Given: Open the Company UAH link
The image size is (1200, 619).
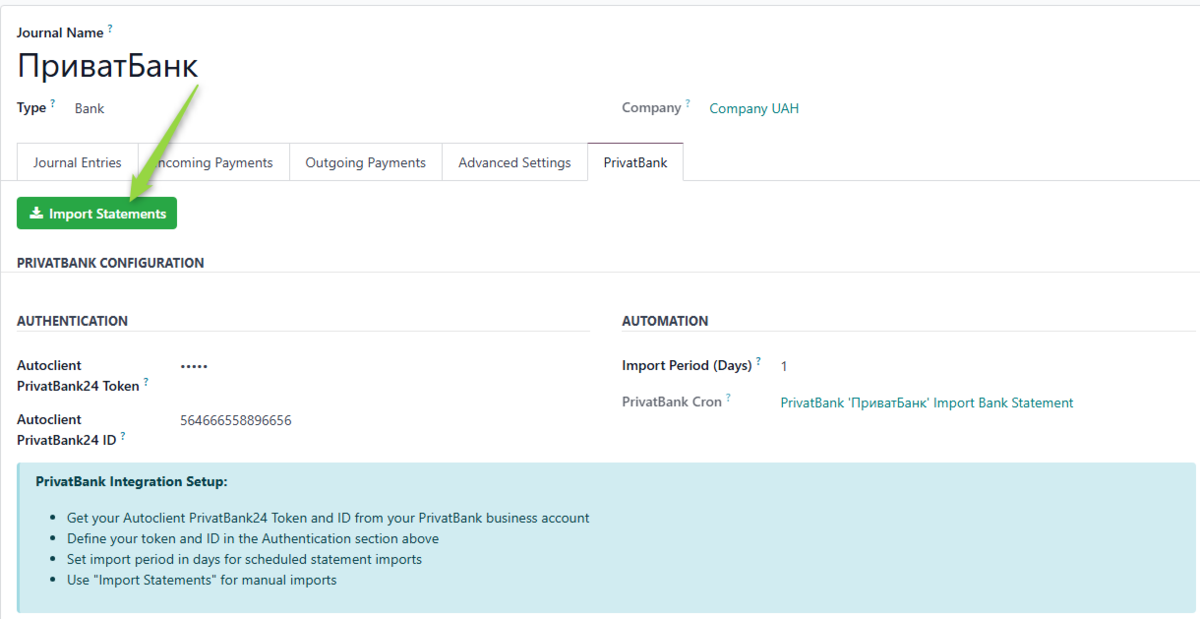Looking at the screenshot, I should click(x=753, y=108).
